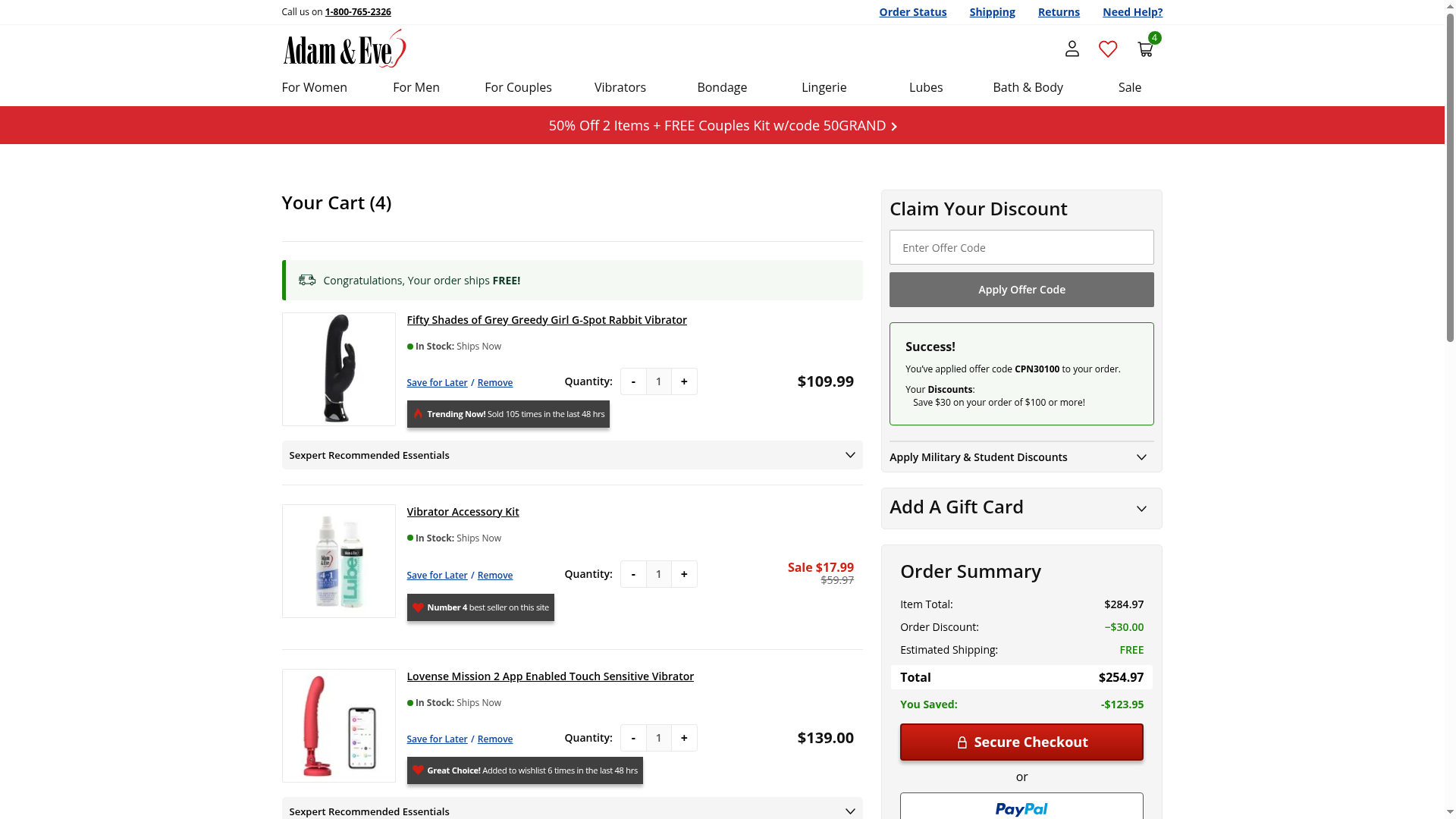Decrease quantity of Vibrator Accessory Kit

633,574
